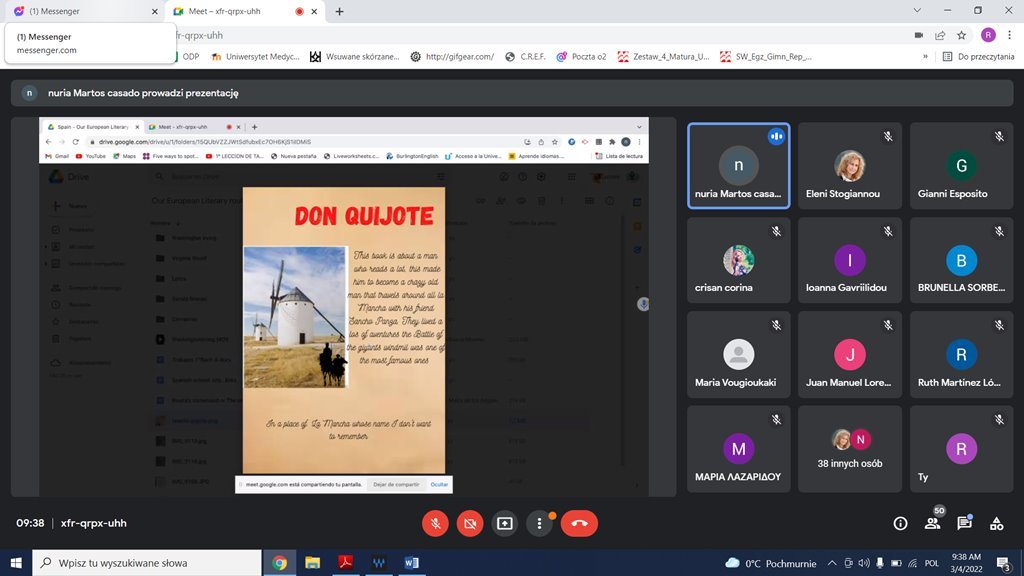
Task: Open the clock and calendar 9:38 AM
Action: 967,563
